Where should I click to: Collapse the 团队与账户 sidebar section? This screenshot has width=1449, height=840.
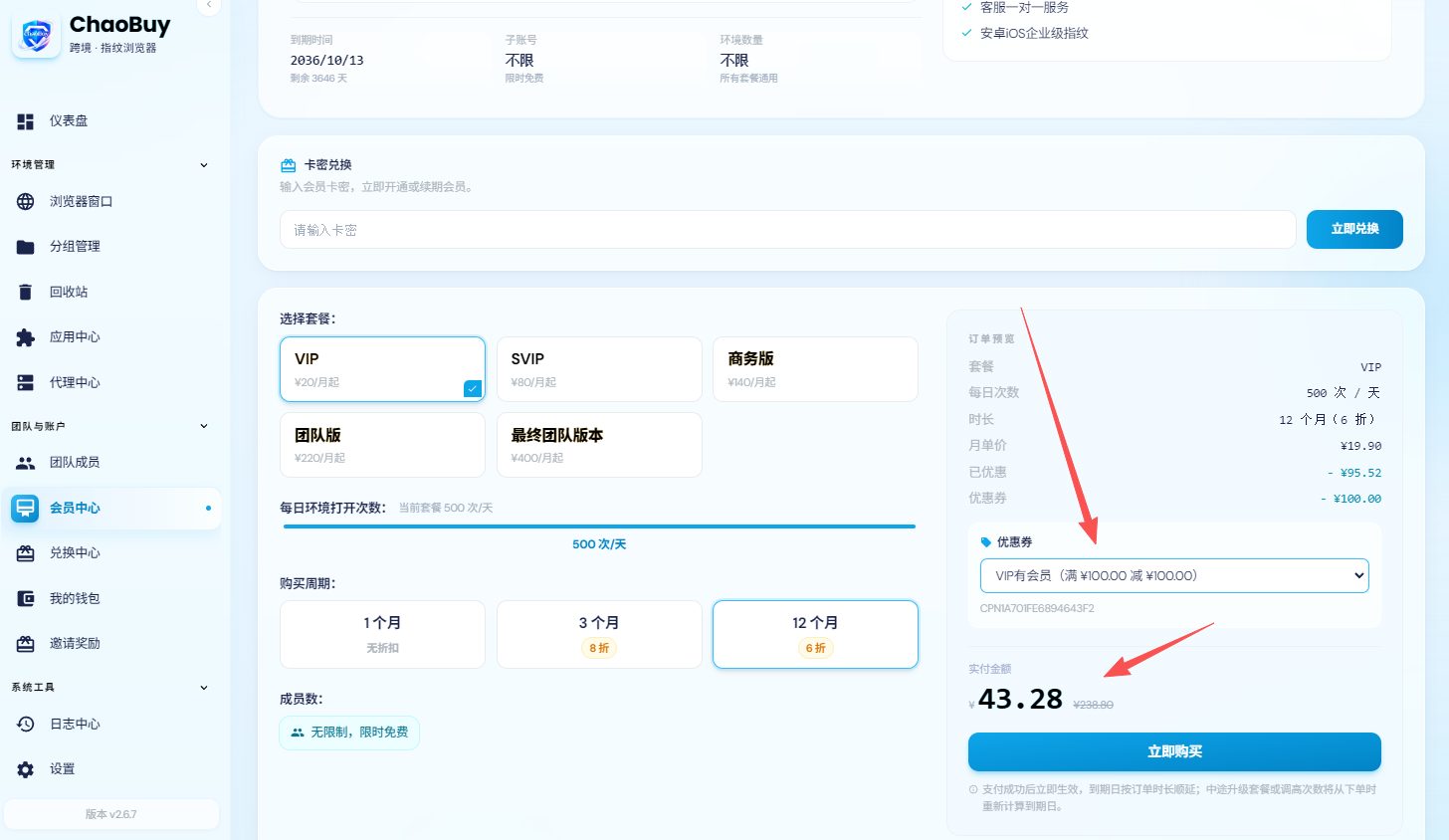click(204, 426)
